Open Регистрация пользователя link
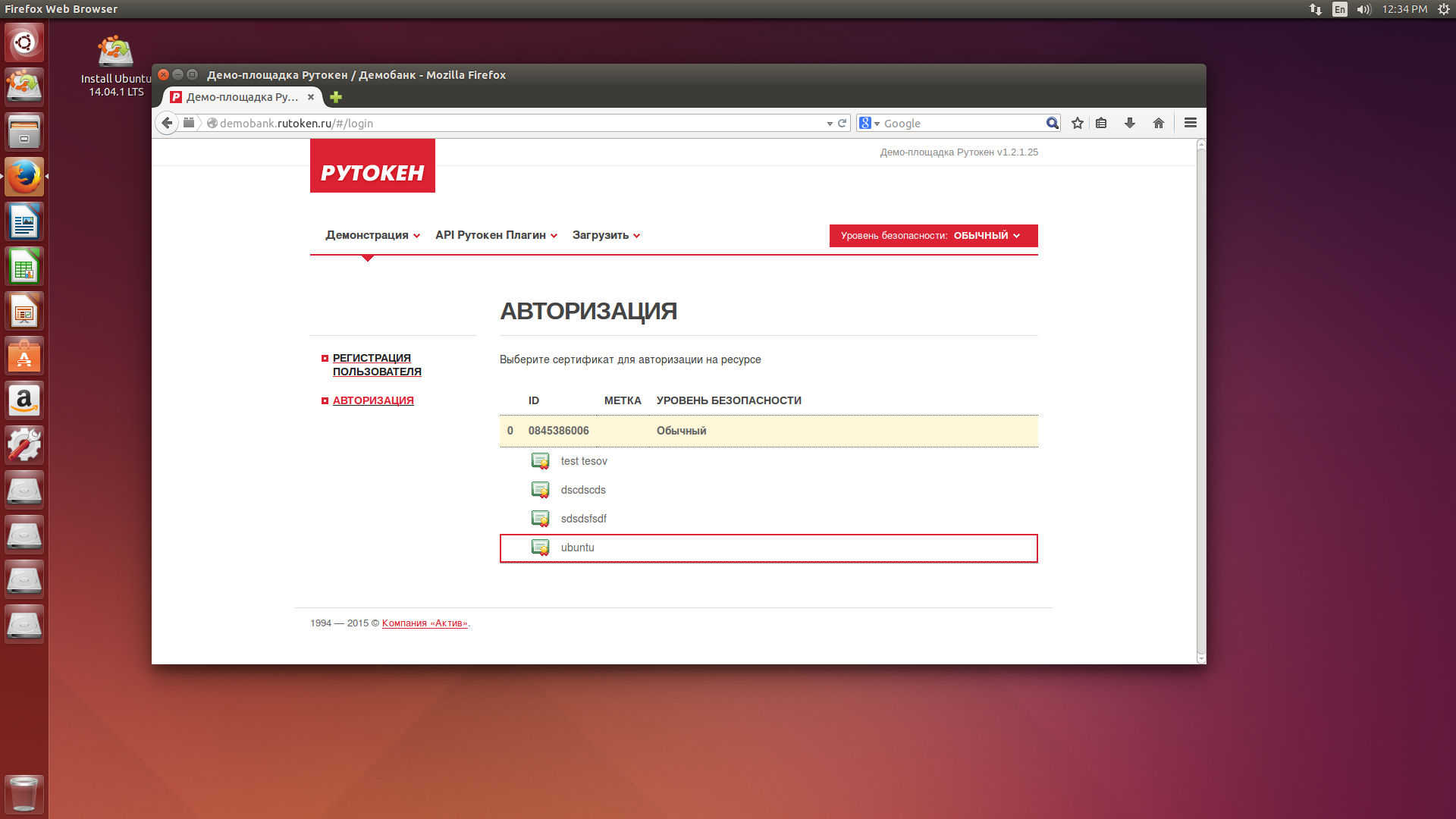This screenshot has width=1456, height=819. 376,365
